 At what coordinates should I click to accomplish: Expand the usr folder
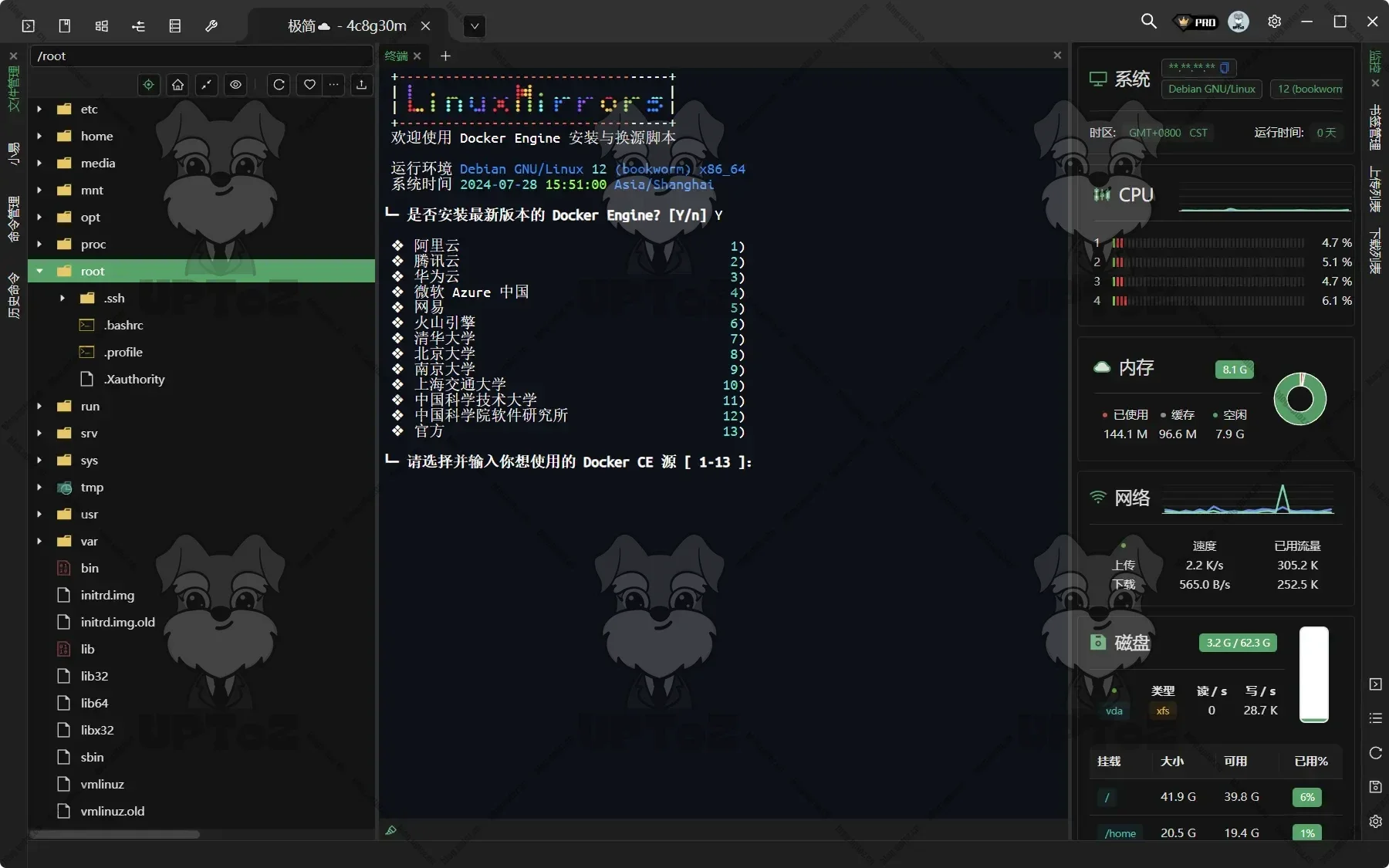39,514
